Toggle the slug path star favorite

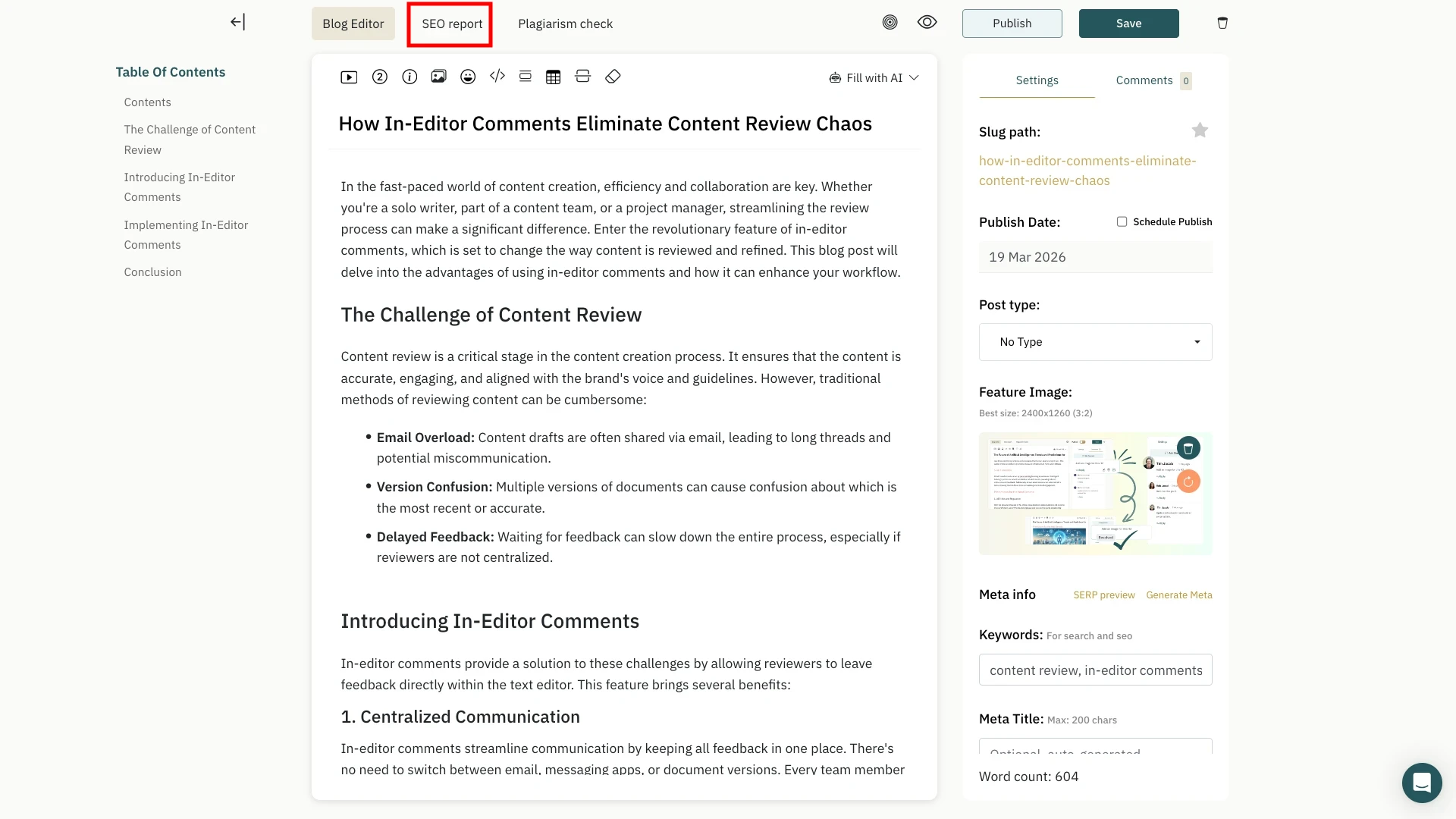point(1200,130)
